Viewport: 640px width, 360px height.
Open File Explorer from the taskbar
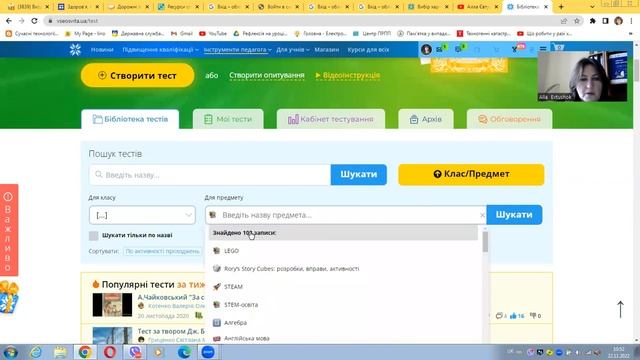pyautogui.click(x=60, y=352)
